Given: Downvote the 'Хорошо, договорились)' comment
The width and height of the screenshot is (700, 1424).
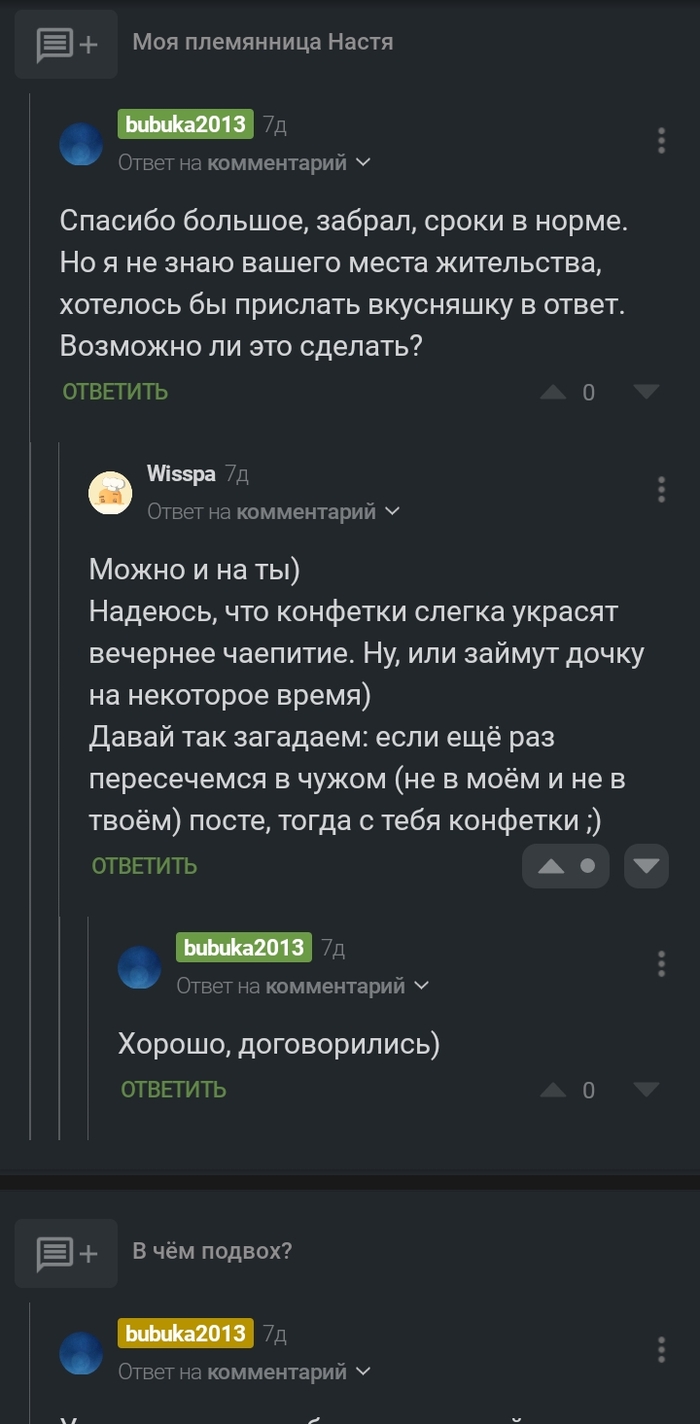Looking at the screenshot, I should [646, 1089].
